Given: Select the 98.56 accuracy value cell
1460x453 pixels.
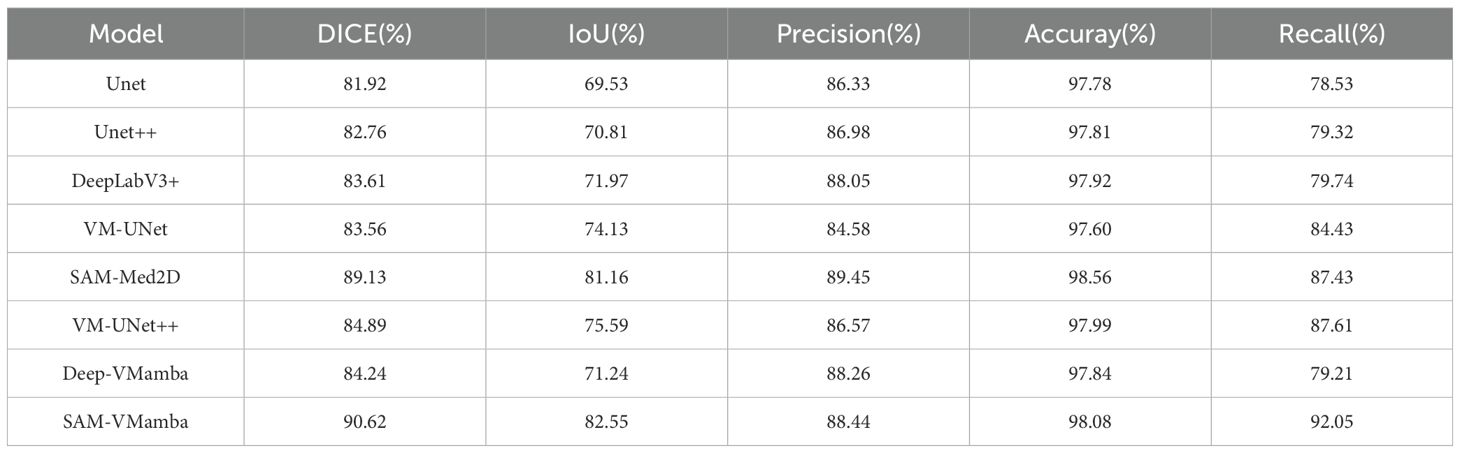Looking at the screenshot, I should 1089,277.
